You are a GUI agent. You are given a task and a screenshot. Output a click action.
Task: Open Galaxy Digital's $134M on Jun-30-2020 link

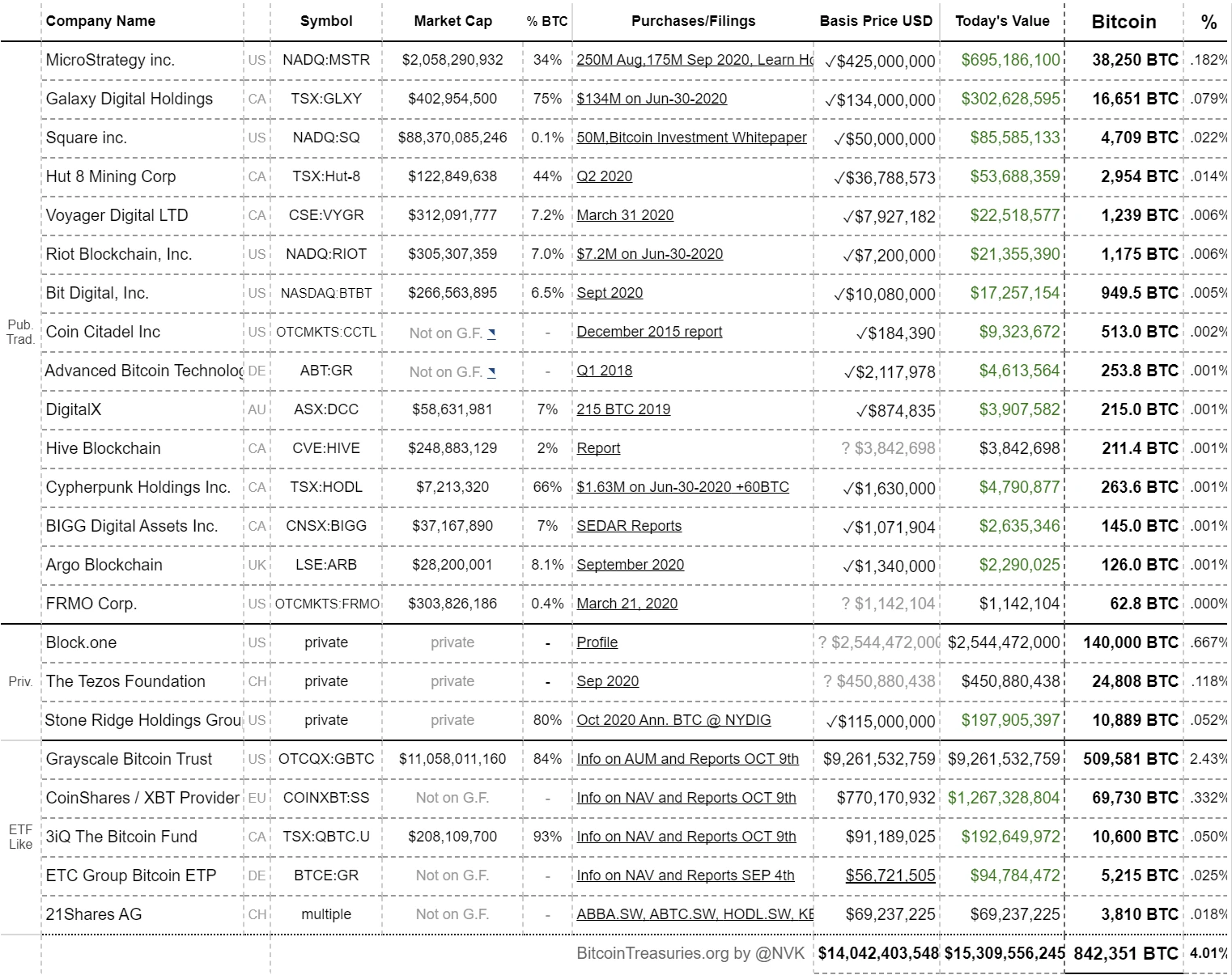click(652, 99)
